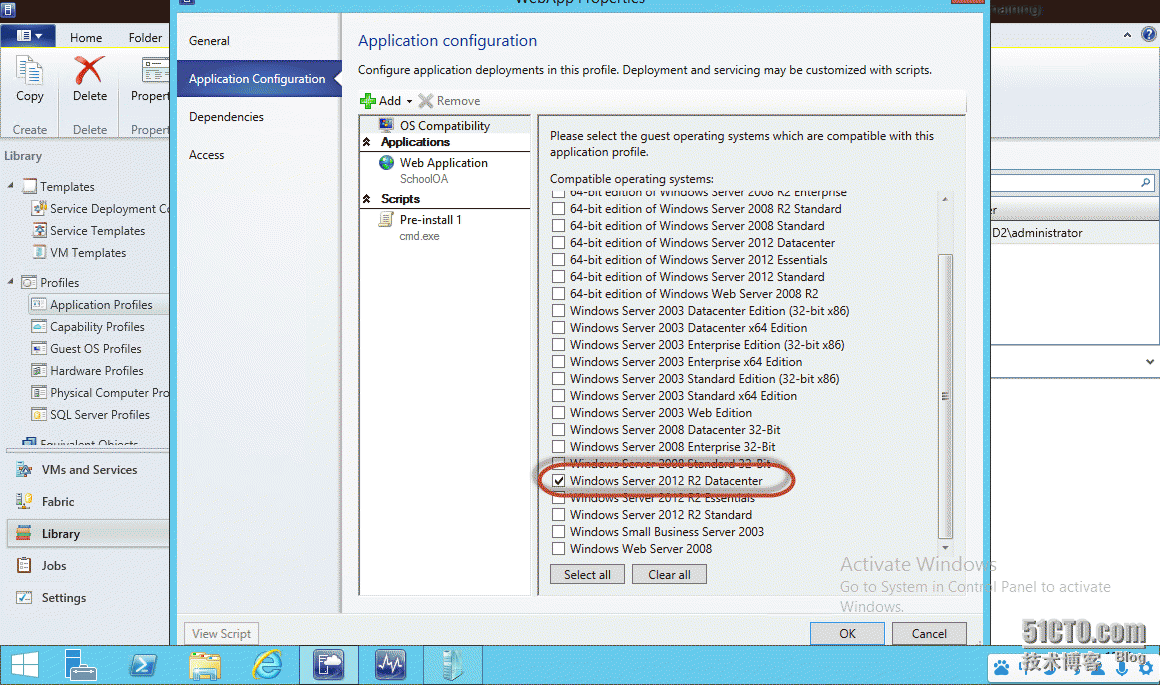Click the help question mark icon

pos(1149,34)
